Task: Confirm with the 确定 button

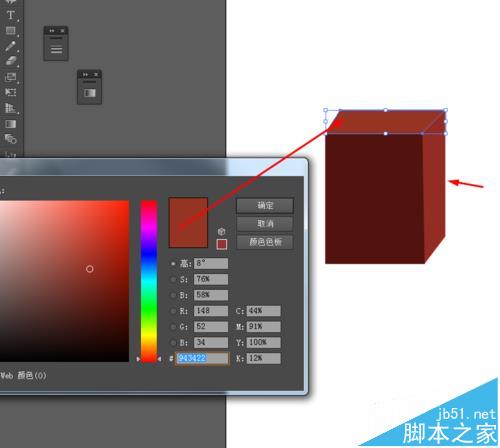Action: click(265, 205)
